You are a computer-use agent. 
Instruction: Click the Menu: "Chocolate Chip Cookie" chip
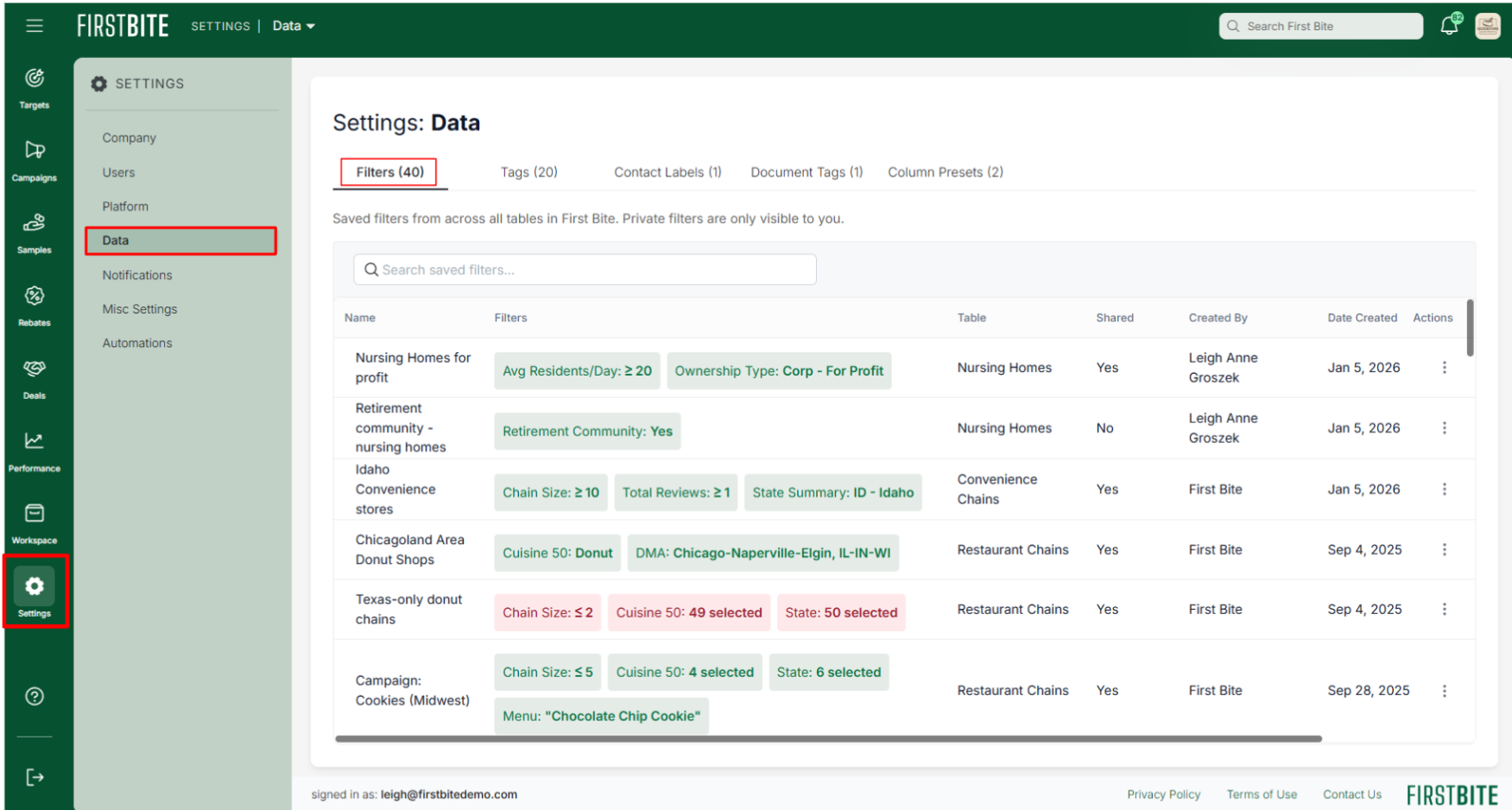[601, 717]
